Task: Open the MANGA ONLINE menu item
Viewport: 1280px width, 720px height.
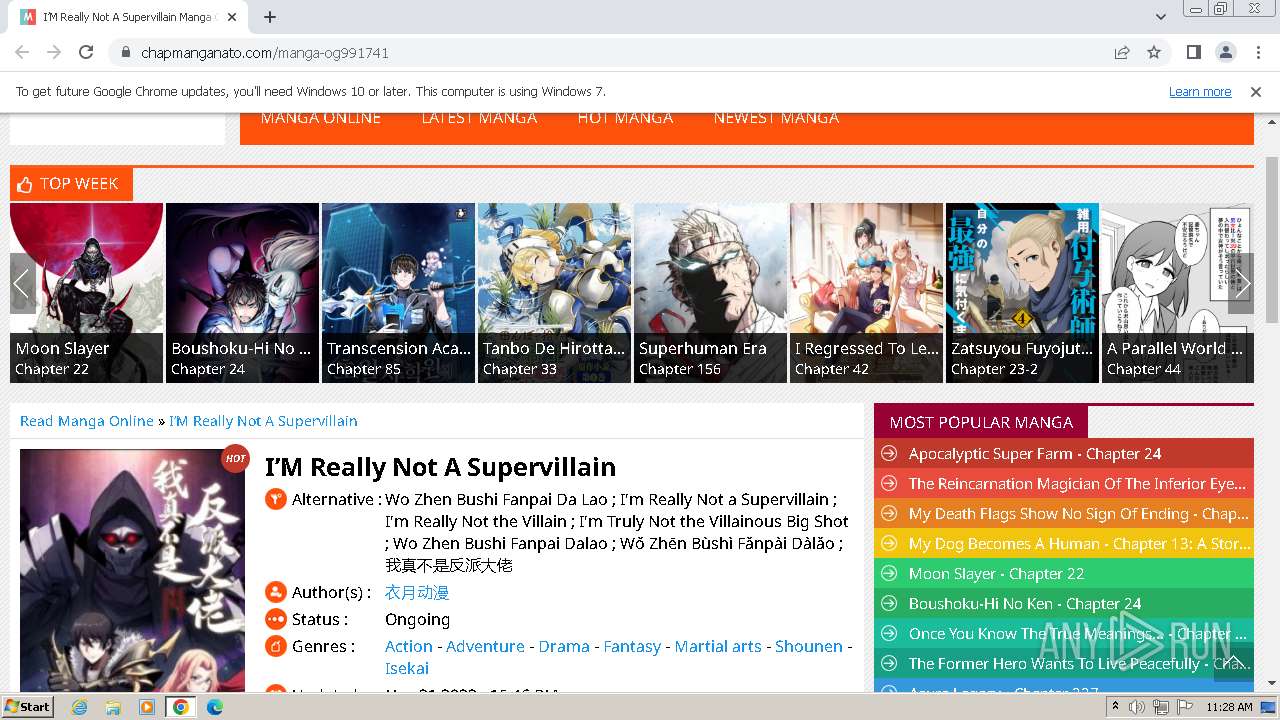Action: [320, 118]
